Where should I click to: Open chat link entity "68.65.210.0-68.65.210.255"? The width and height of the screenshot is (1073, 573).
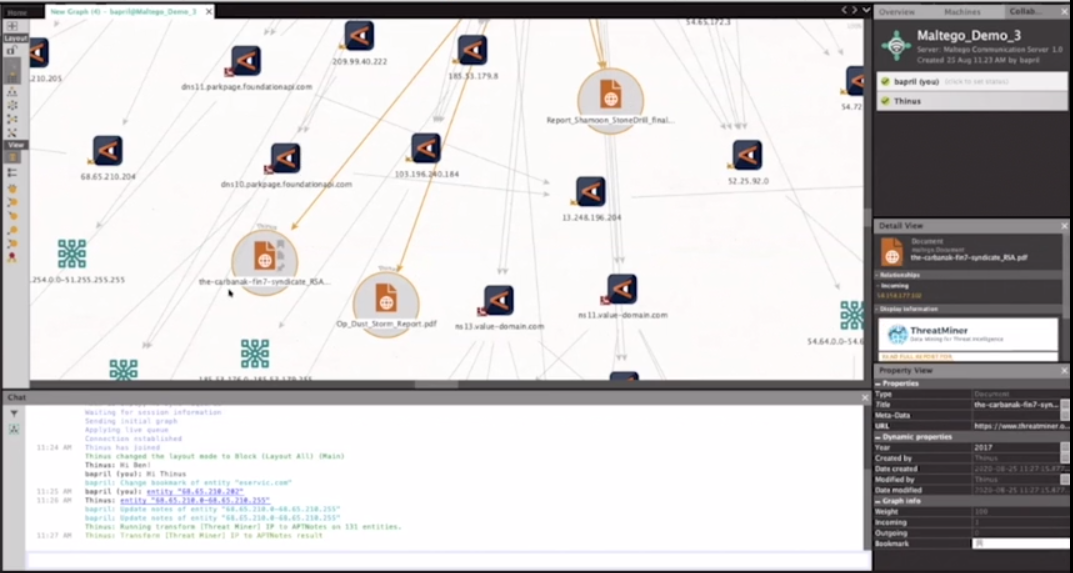click(x=195, y=500)
